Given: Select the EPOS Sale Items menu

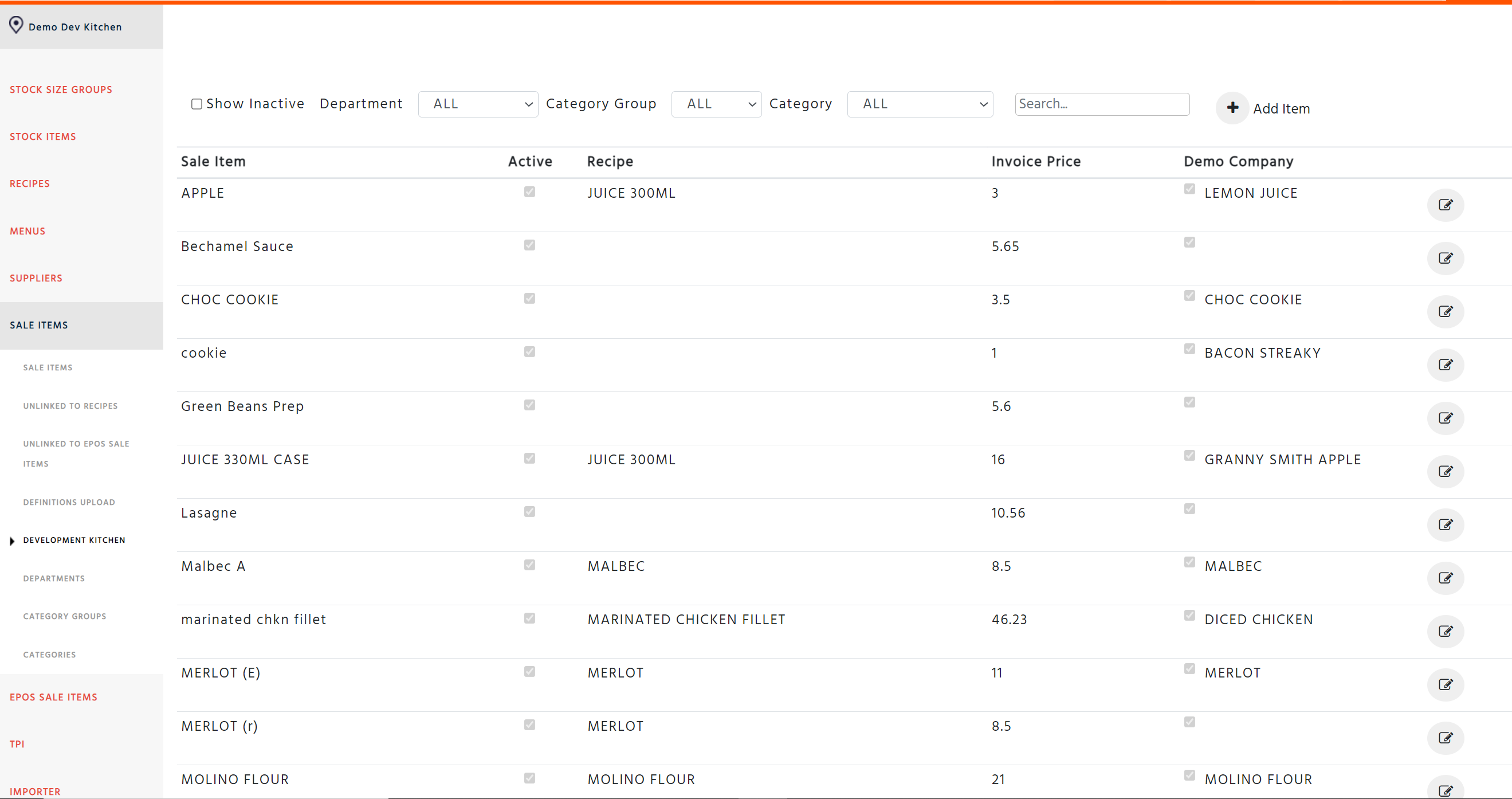Looking at the screenshot, I should click(53, 698).
